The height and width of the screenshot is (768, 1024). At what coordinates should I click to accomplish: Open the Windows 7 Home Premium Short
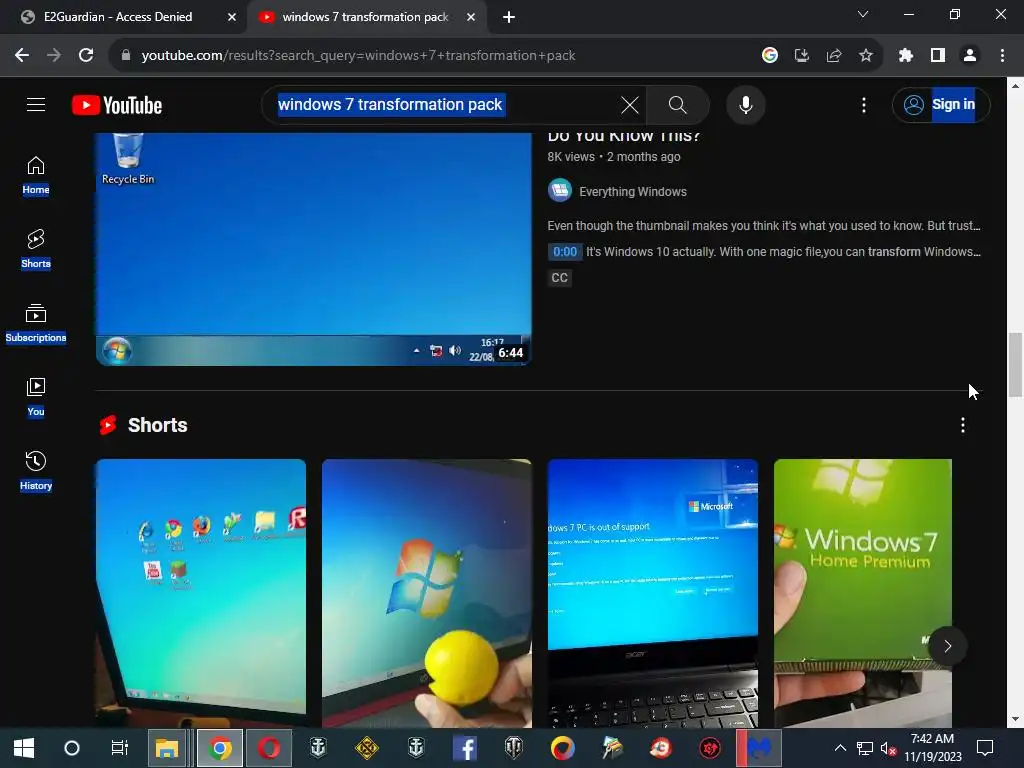click(x=862, y=593)
